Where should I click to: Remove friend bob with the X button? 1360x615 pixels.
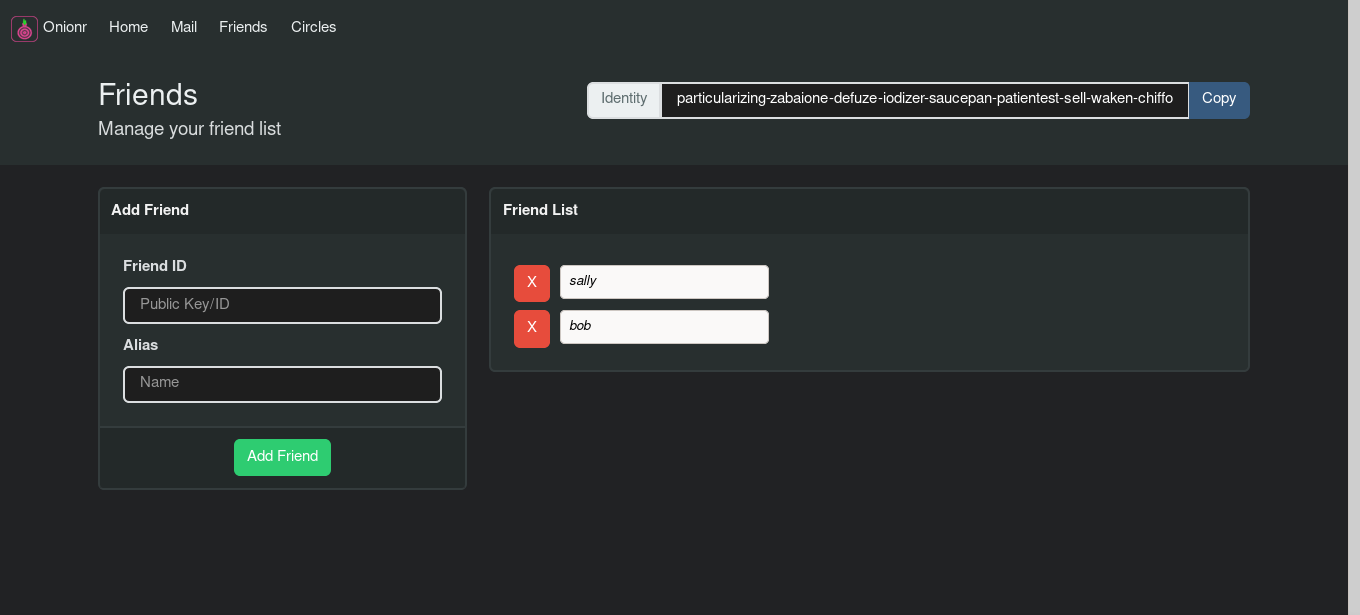[x=532, y=328]
